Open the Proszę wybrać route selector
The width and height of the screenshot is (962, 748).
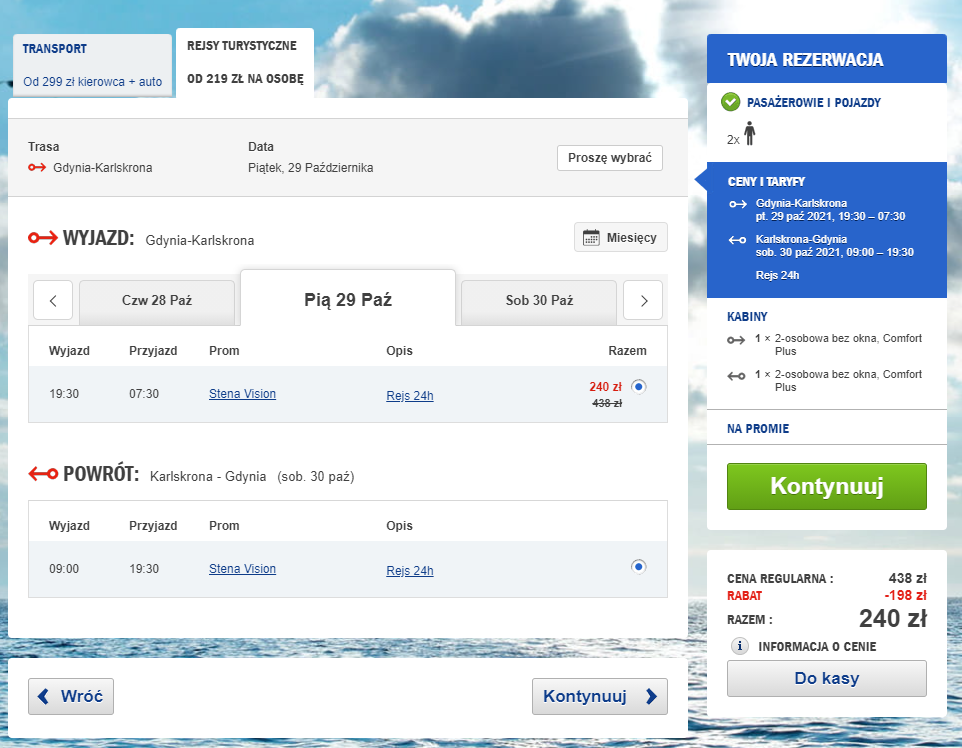609,158
